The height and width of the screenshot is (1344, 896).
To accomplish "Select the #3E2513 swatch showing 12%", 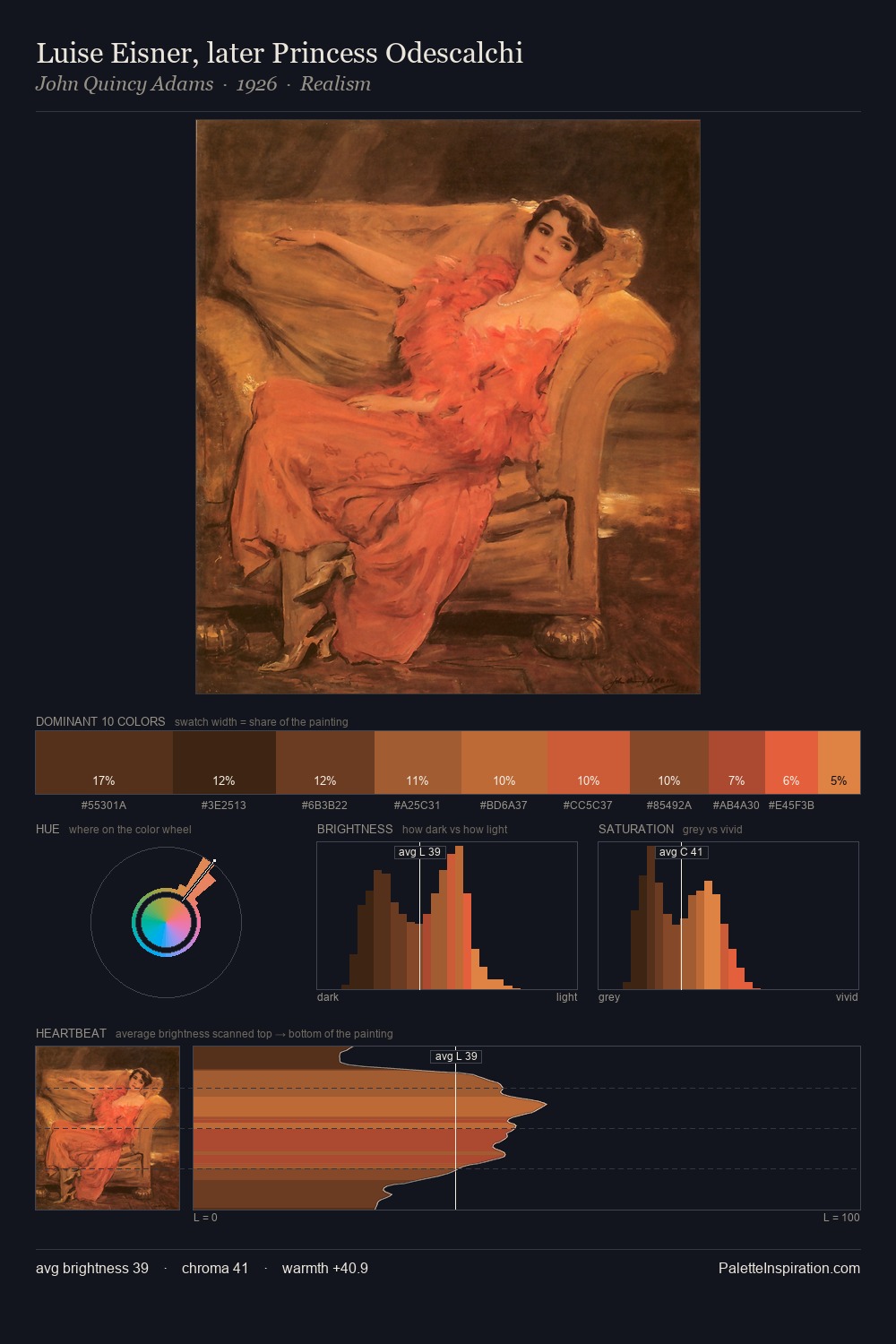I will tap(224, 762).
